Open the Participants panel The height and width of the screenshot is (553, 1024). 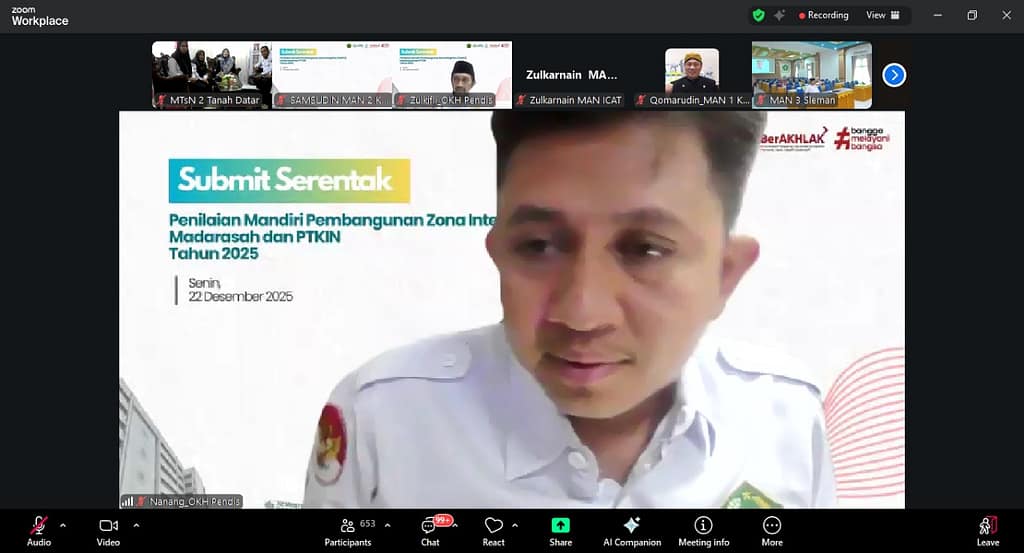coord(348,530)
